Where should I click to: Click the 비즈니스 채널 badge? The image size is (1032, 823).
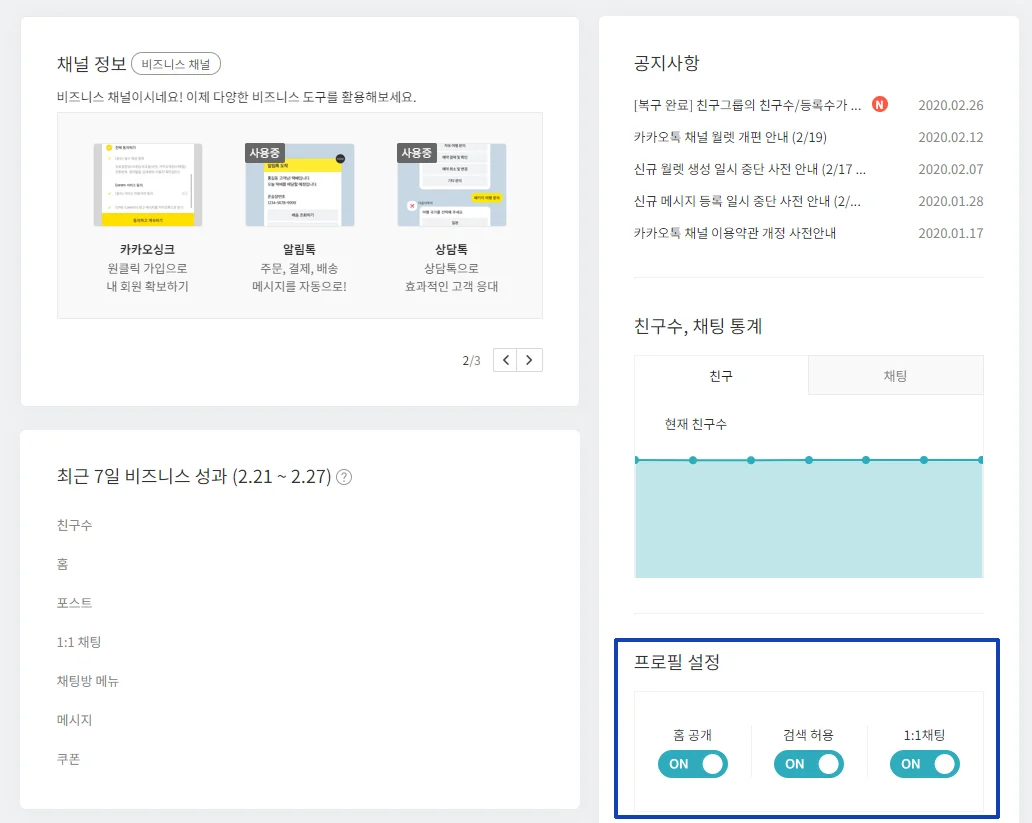pyautogui.click(x=176, y=64)
